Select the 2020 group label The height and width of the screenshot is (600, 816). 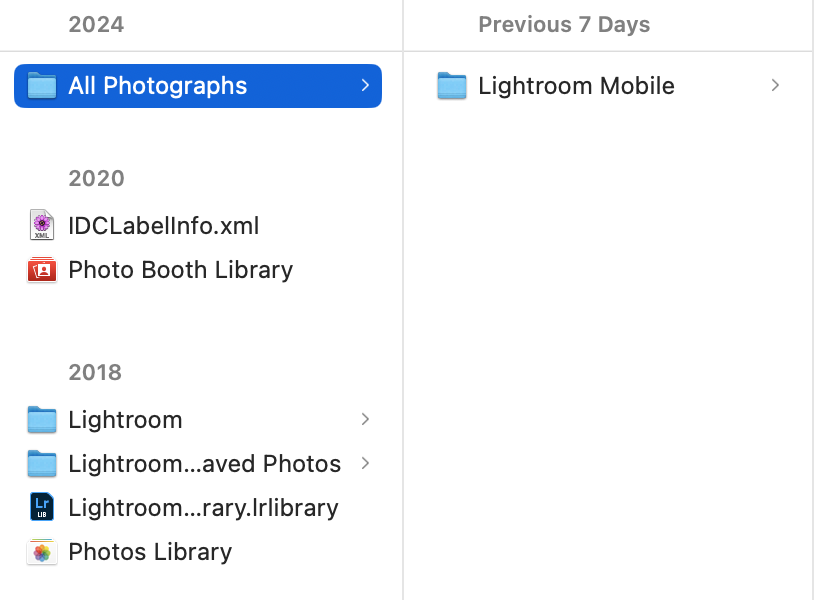click(x=95, y=178)
